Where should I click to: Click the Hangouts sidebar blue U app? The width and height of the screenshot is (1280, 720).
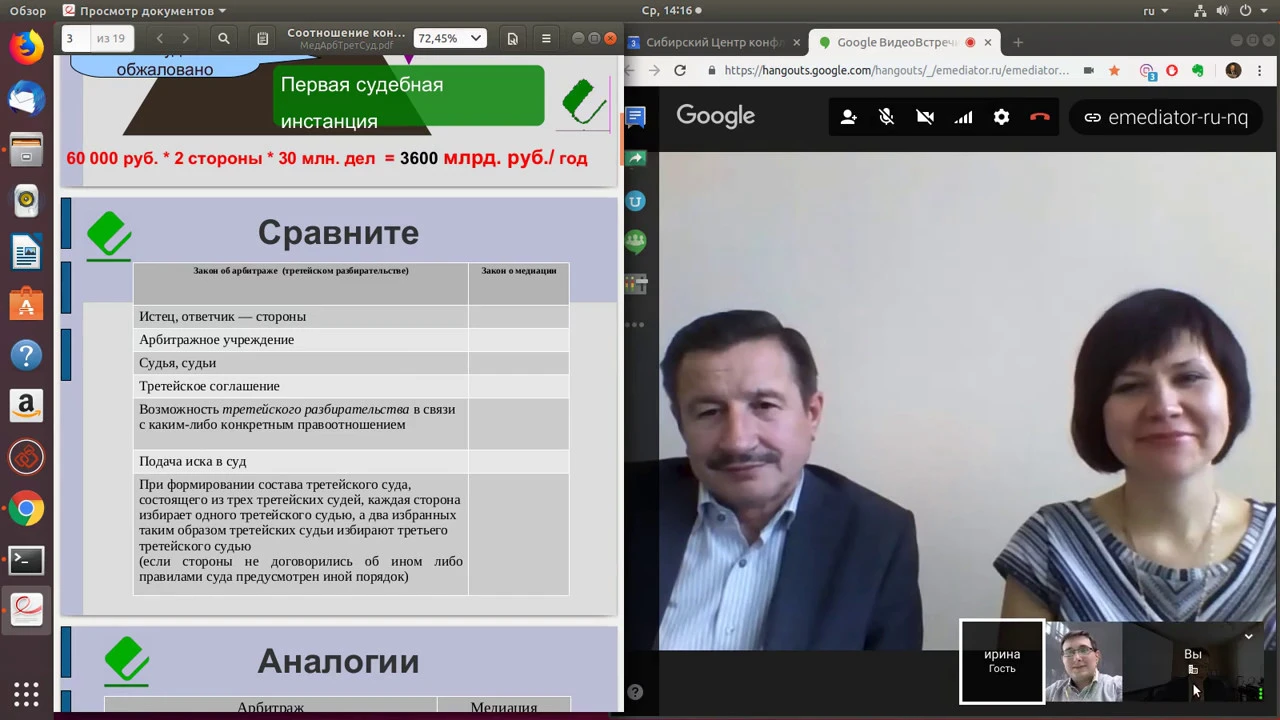(636, 201)
